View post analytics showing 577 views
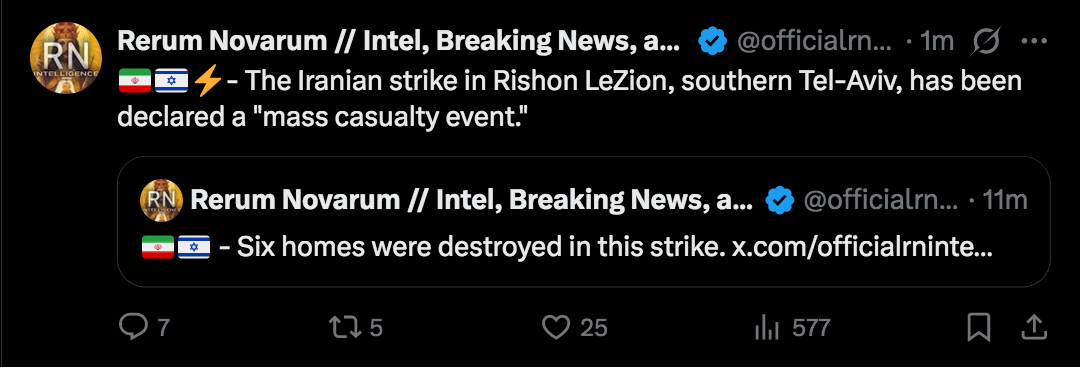The image size is (1088, 369). point(767,327)
